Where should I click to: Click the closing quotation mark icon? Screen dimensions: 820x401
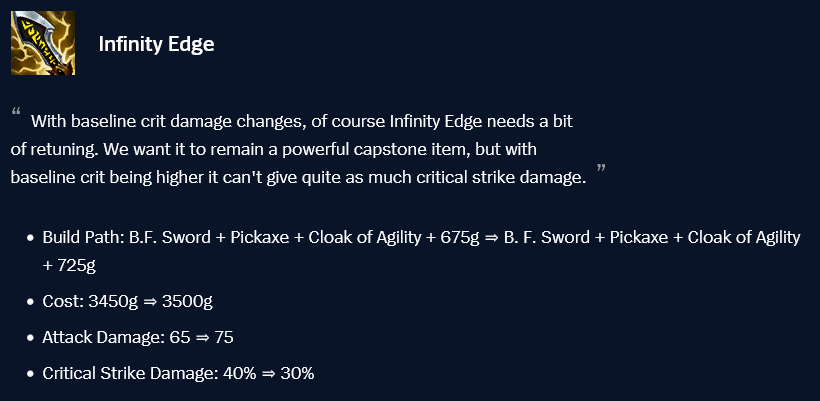(x=601, y=170)
